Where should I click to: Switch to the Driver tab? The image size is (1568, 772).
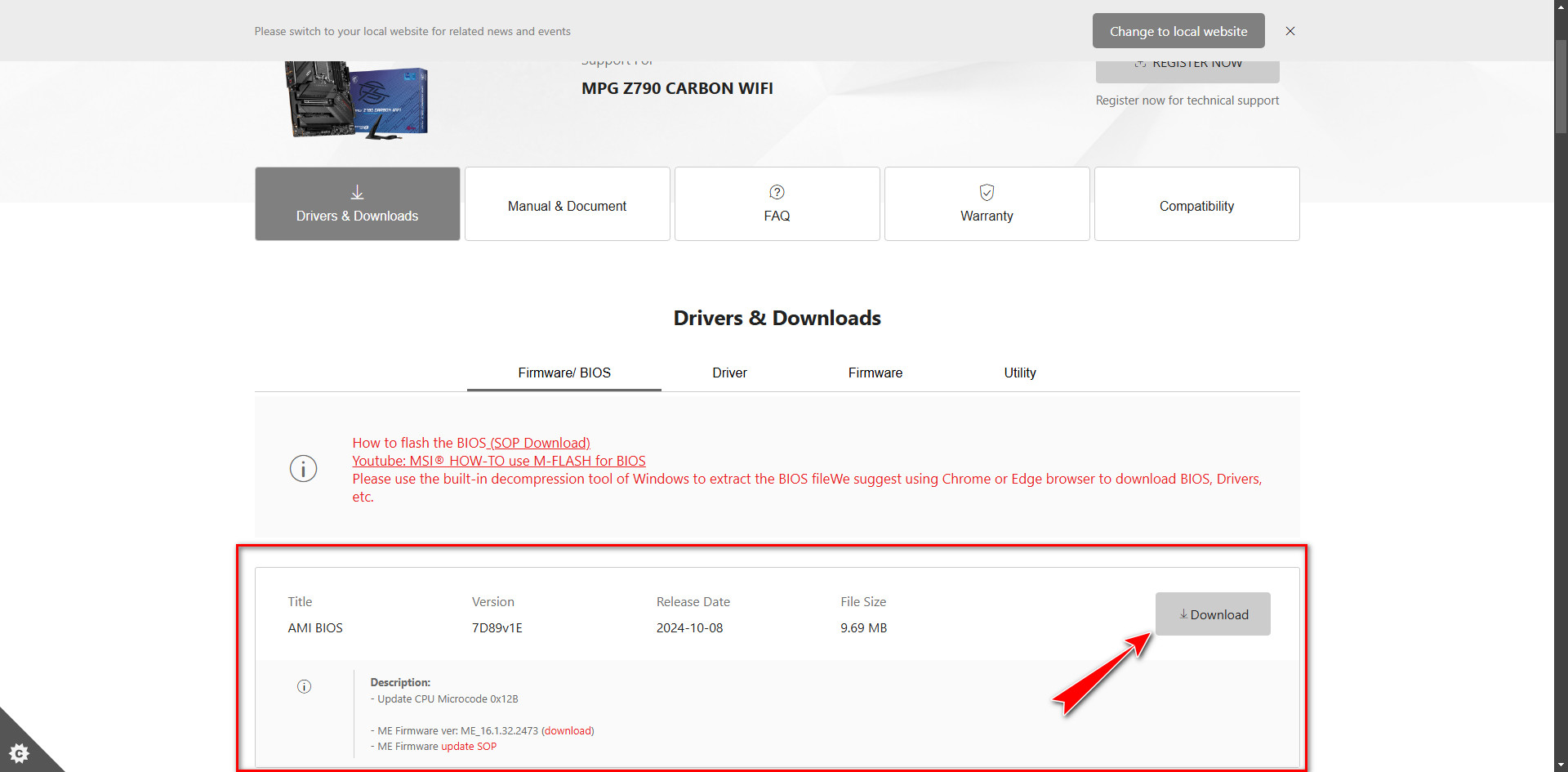point(729,373)
